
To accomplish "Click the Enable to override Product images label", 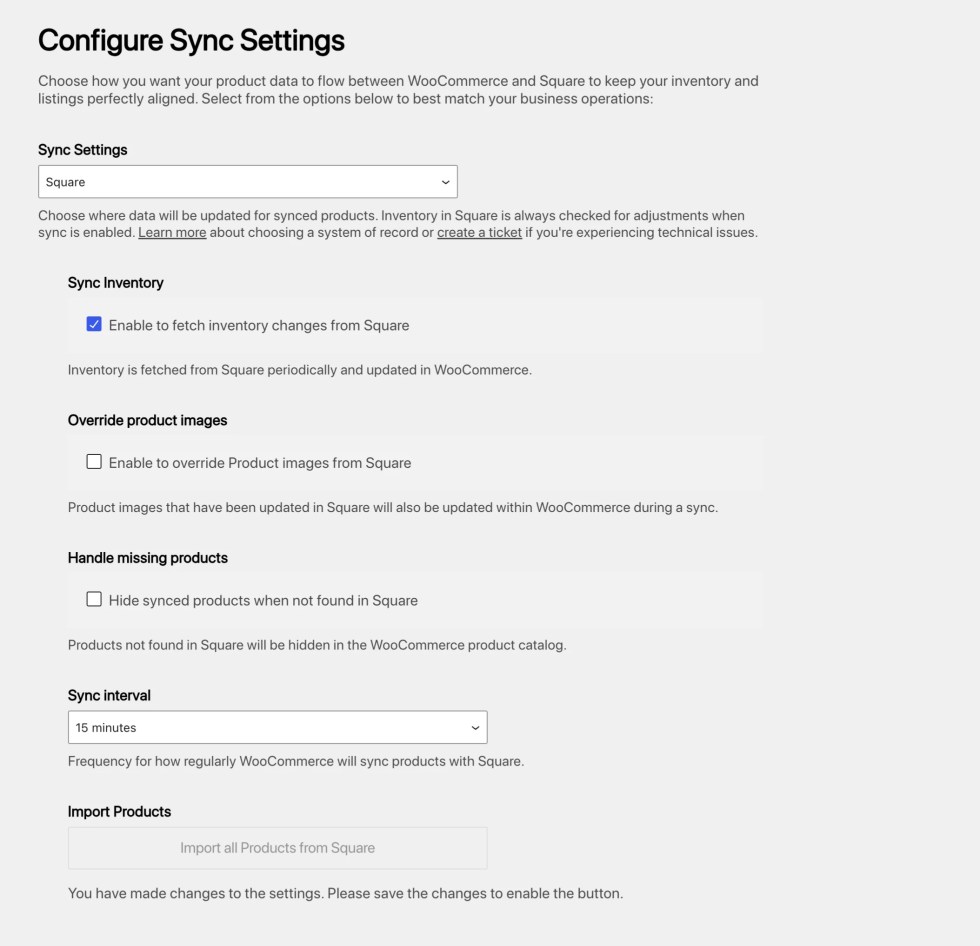I will 260,463.
